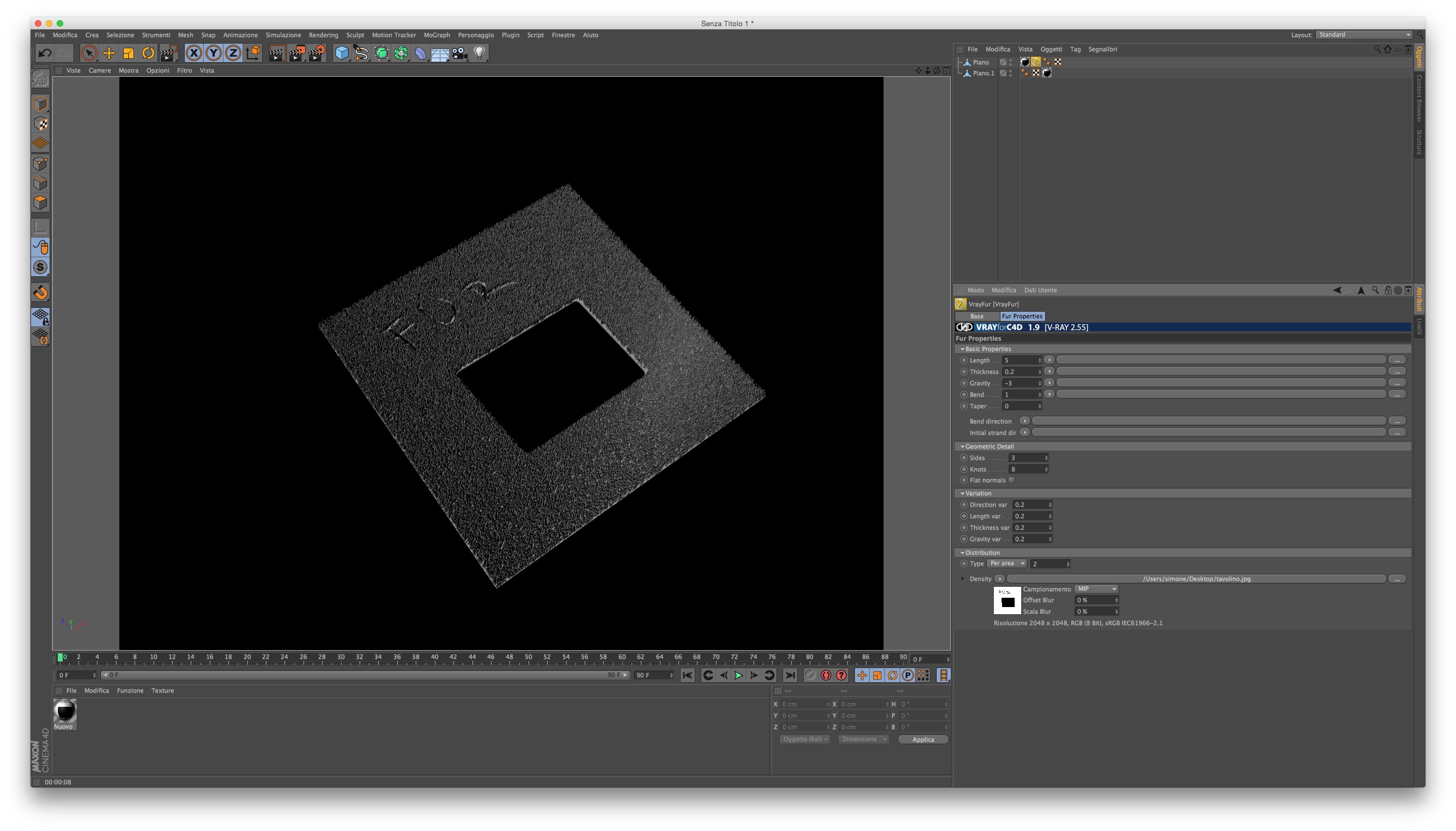Viewport: 1456px width, 831px height.
Task: Open render settings clapperboard gear icon
Action: click(x=317, y=53)
